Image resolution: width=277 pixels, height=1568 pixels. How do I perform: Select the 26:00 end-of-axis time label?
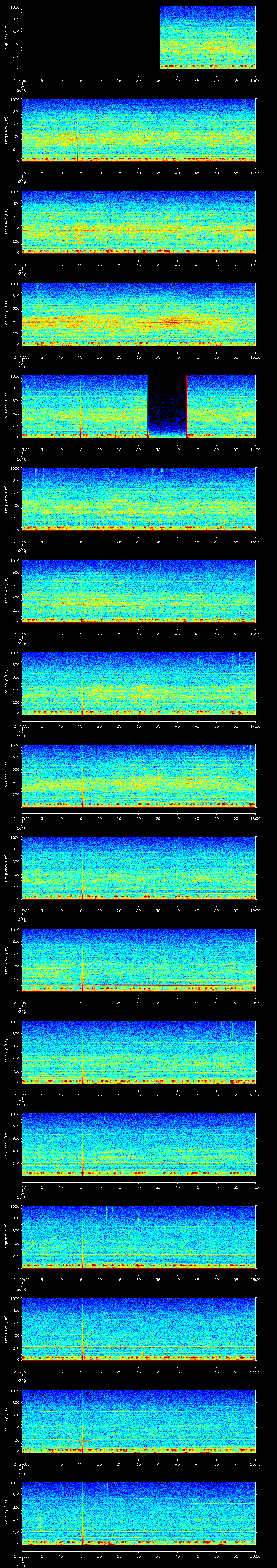[x=255, y=1556]
